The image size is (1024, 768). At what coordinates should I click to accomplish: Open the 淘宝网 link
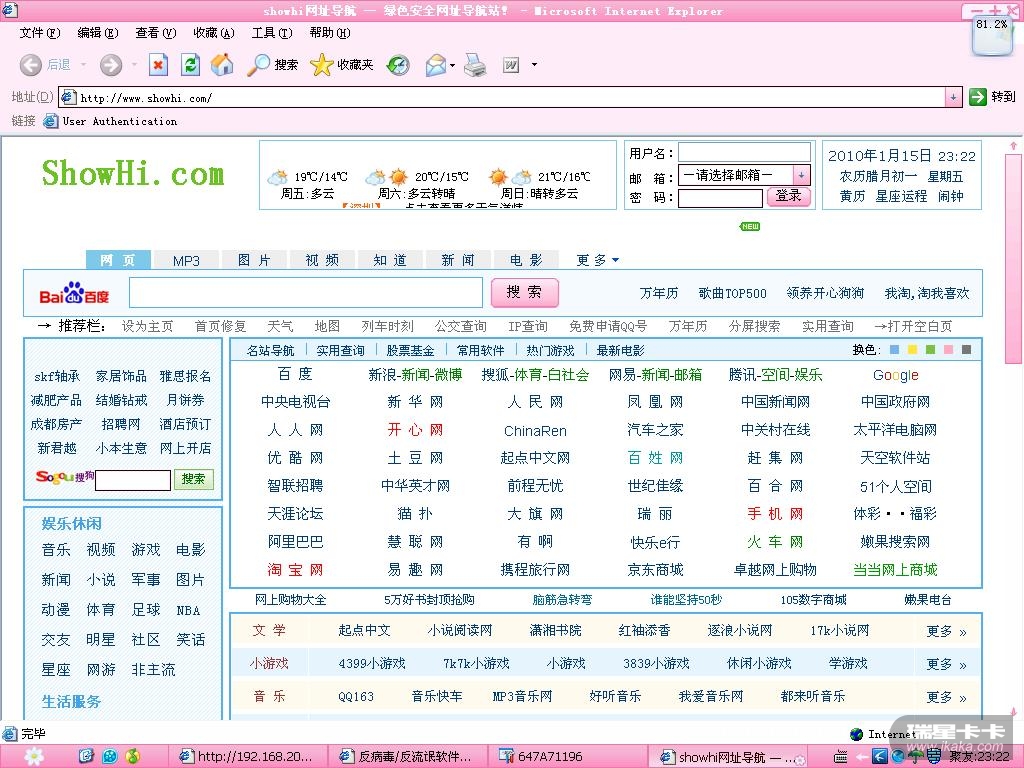(x=295, y=569)
